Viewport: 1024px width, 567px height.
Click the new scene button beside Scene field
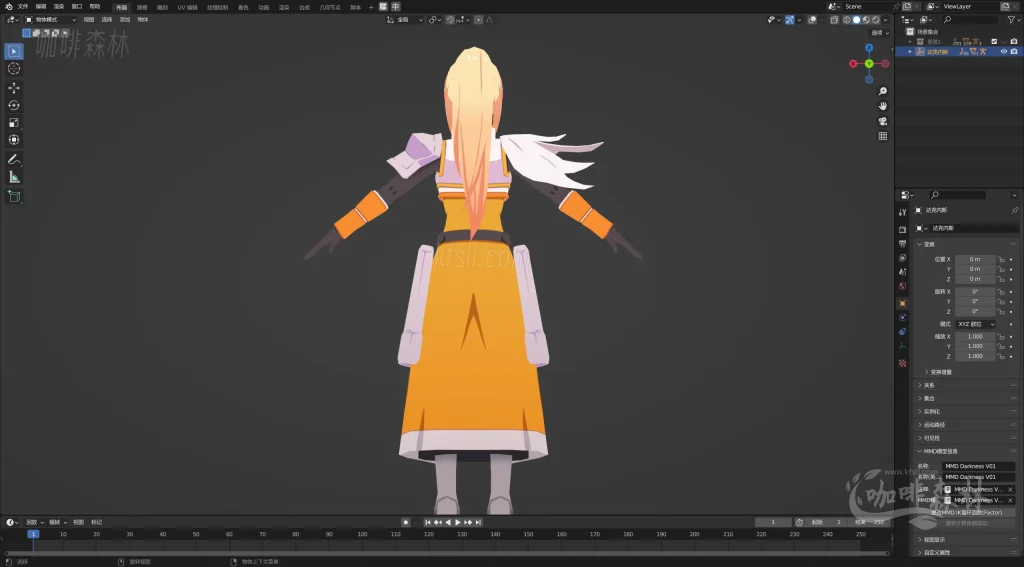pos(908,7)
